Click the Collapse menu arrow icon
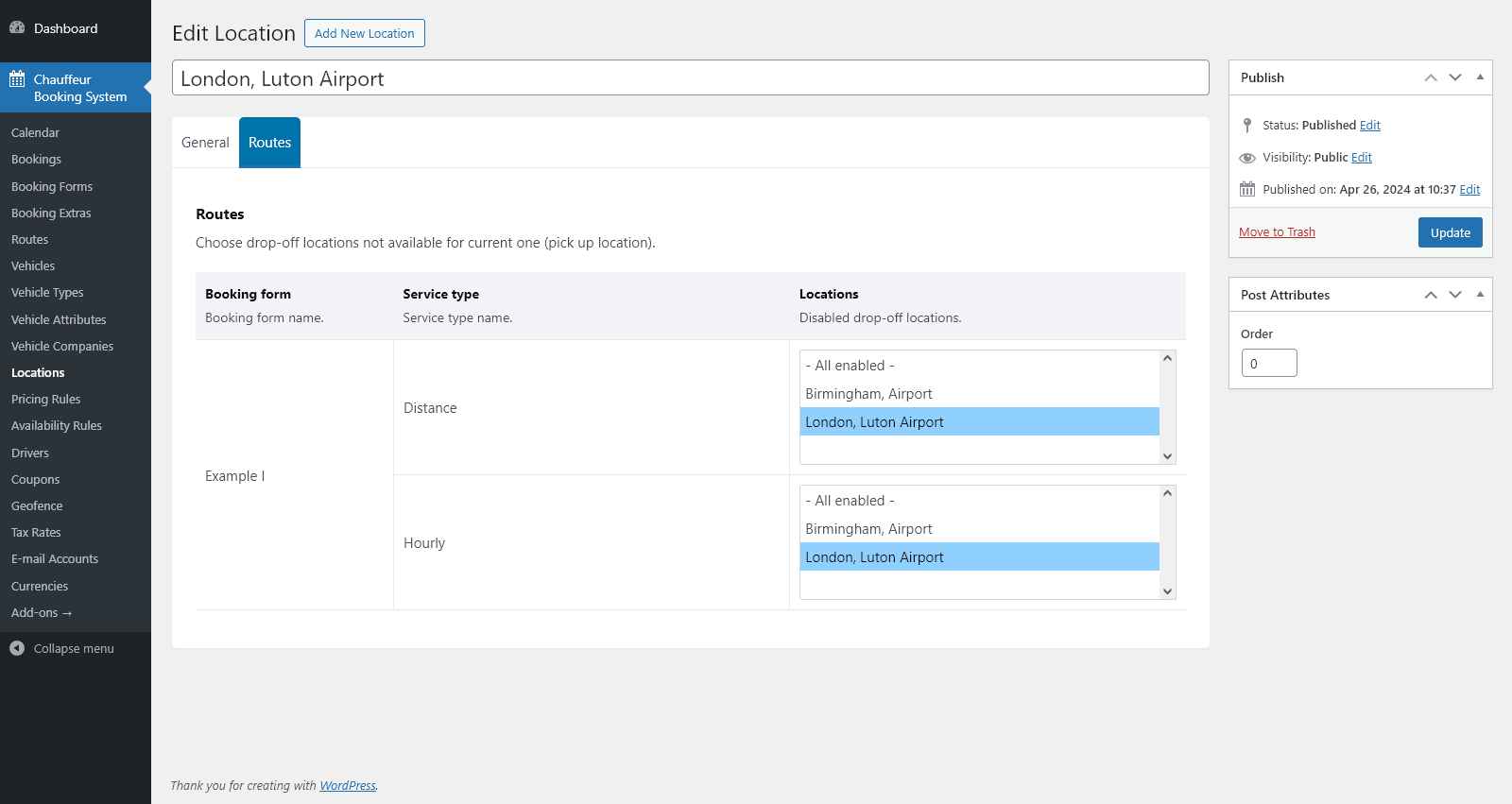Image resolution: width=1512 pixels, height=804 pixels. (x=17, y=648)
